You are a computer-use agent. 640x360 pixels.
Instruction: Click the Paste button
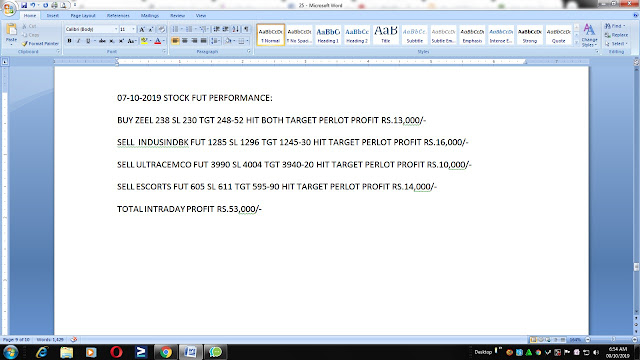click(x=11, y=33)
